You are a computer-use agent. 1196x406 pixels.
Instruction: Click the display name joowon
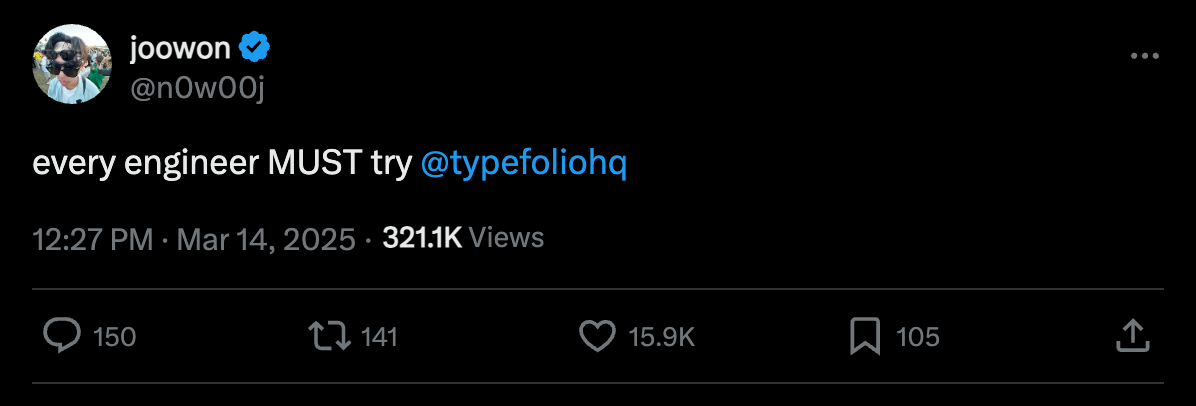(180, 49)
